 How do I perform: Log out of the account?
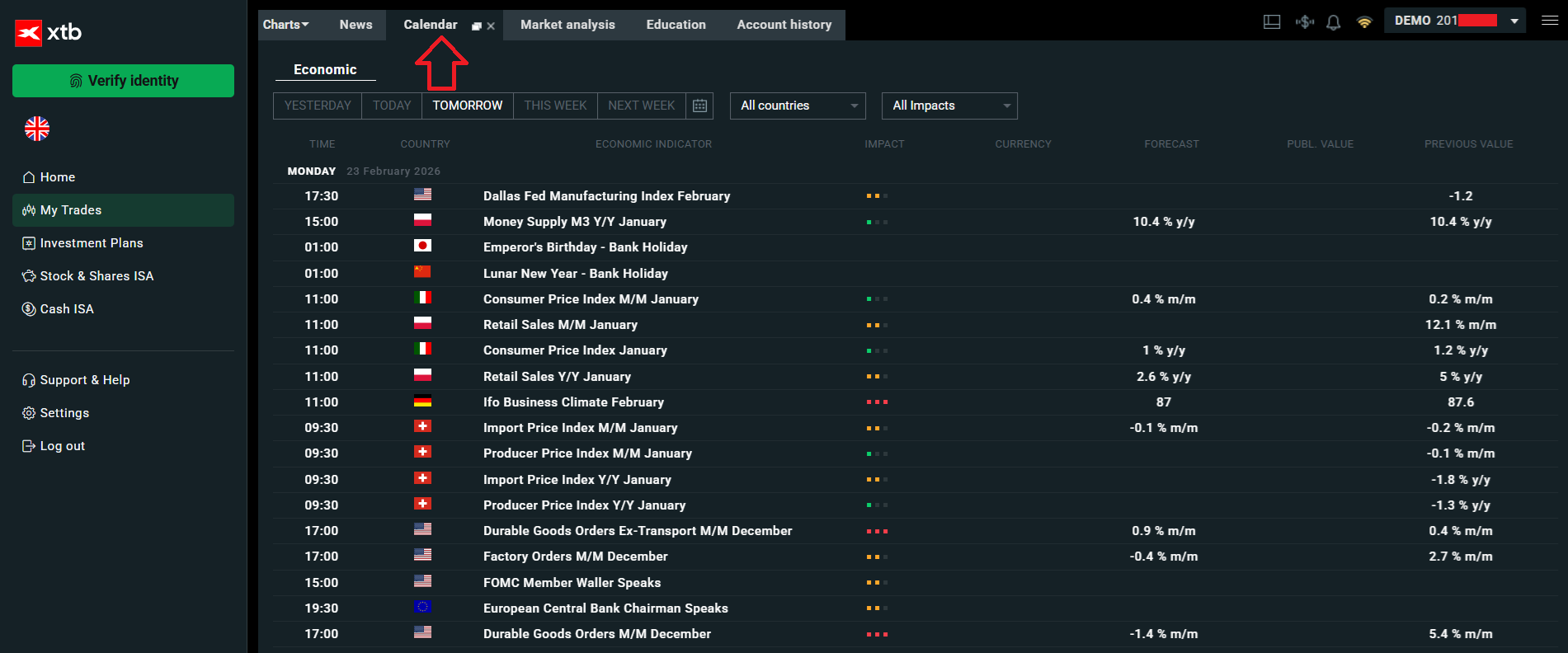click(x=123, y=446)
